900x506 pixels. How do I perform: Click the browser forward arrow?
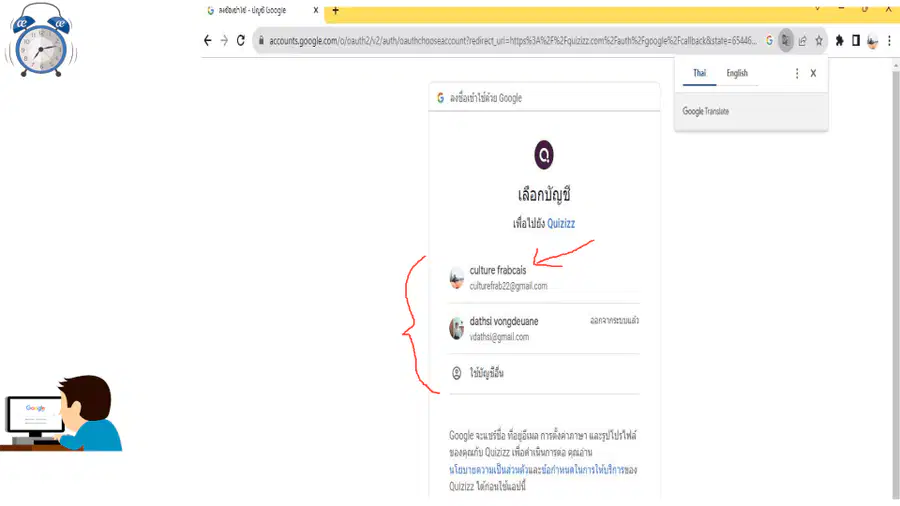(224, 40)
